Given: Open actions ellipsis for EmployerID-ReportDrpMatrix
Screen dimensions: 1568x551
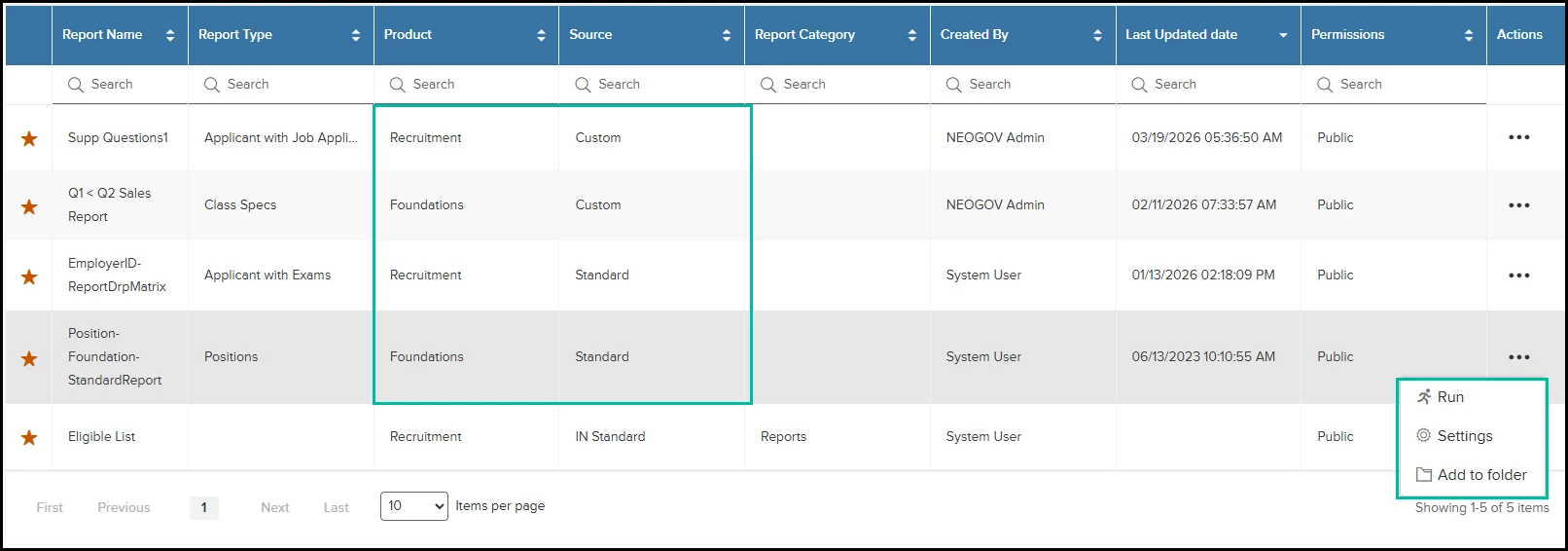Looking at the screenshot, I should pos(1518,275).
